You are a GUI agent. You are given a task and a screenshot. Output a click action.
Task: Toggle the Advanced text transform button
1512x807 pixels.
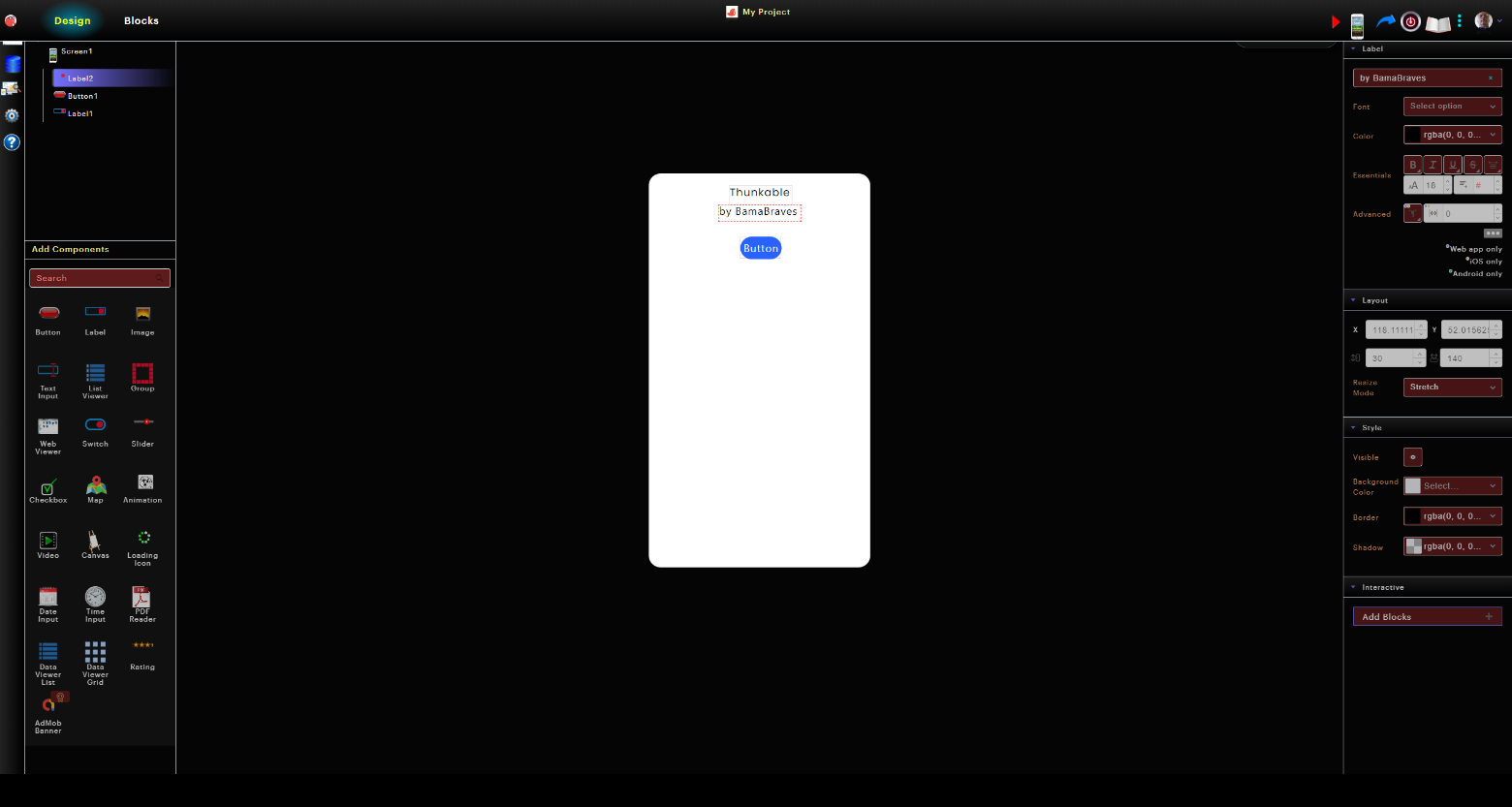coord(1413,213)
